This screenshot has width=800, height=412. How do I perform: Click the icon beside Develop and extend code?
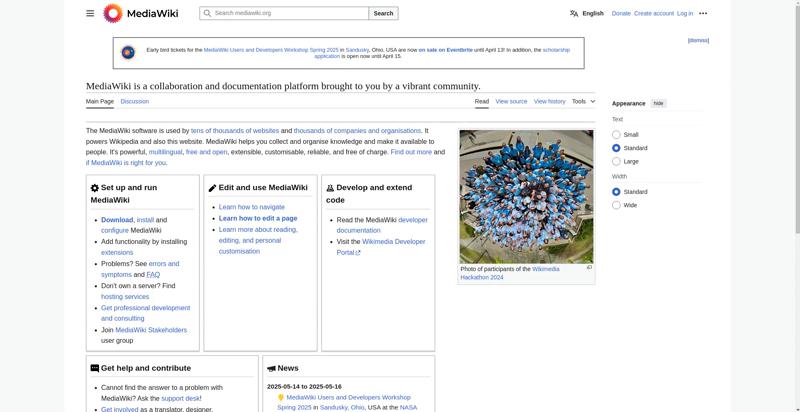pos(330,188)
